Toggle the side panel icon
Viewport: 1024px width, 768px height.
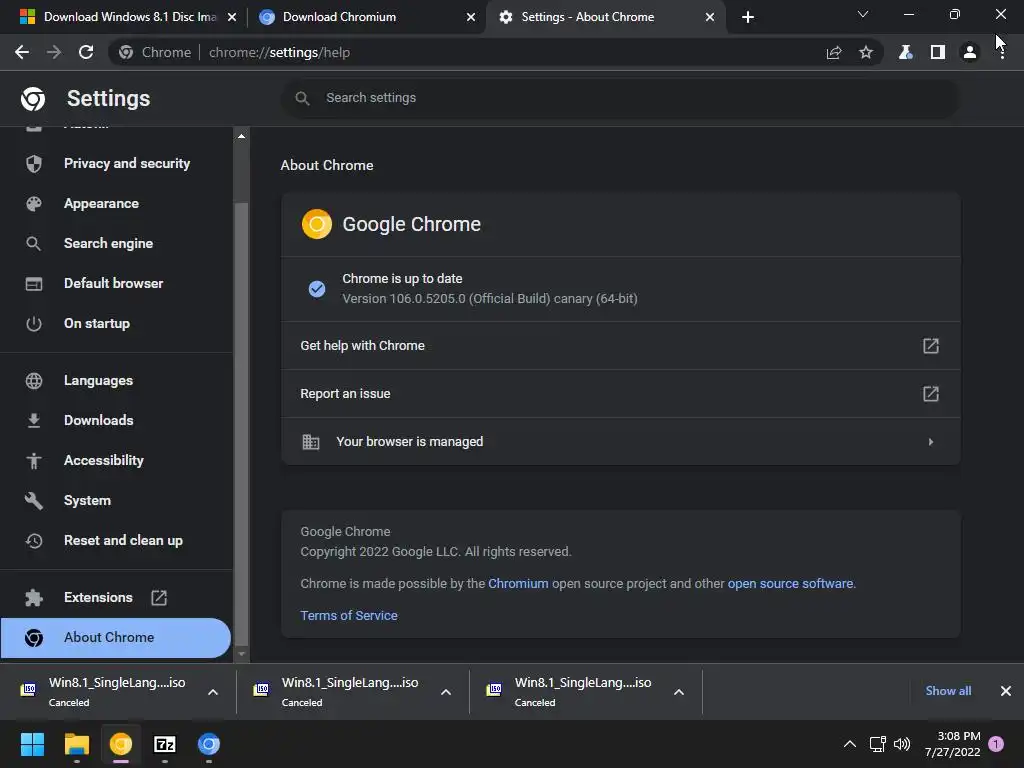(938, 52)
